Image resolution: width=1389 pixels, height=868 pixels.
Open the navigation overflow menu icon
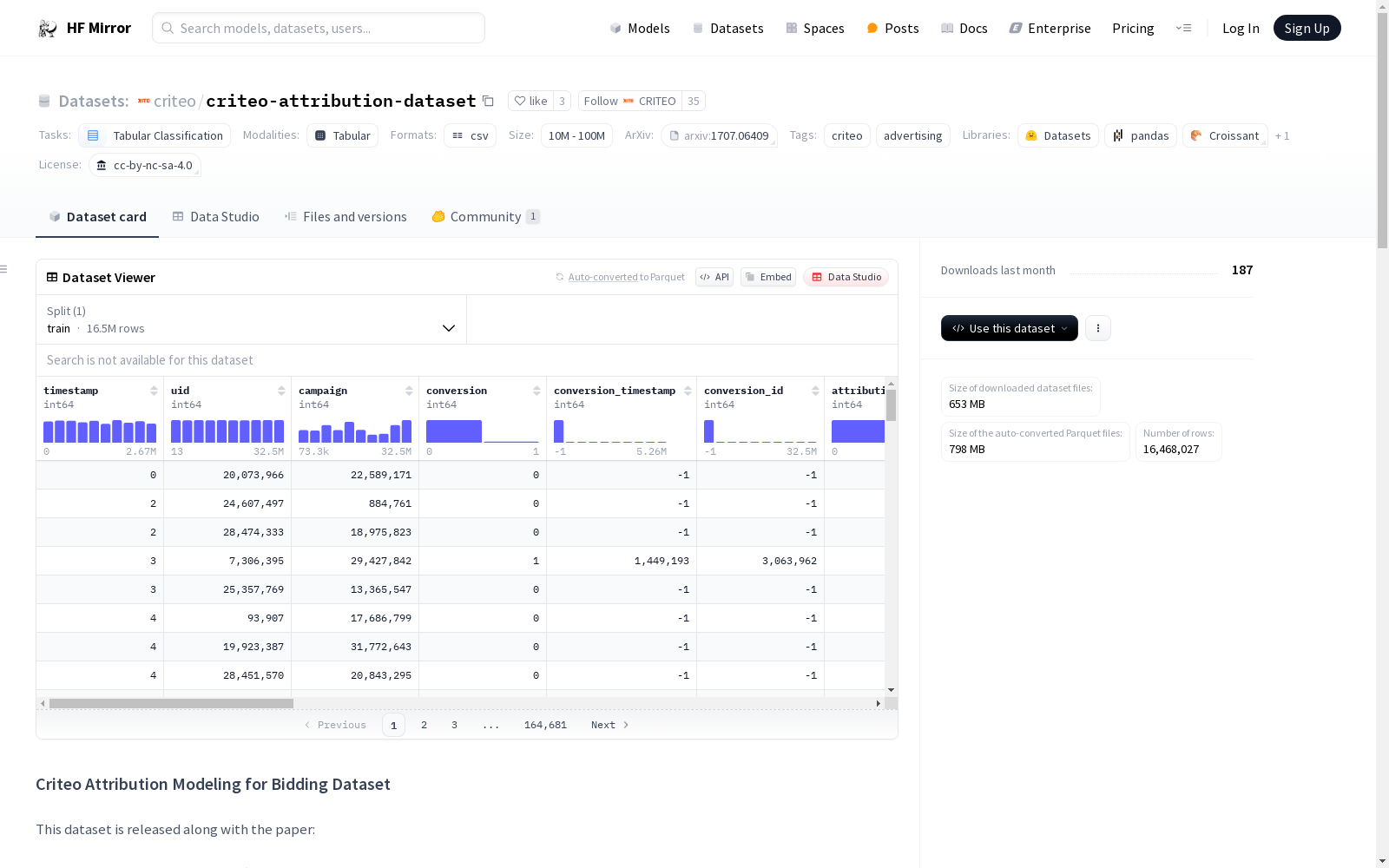[x=1183, y=28]
